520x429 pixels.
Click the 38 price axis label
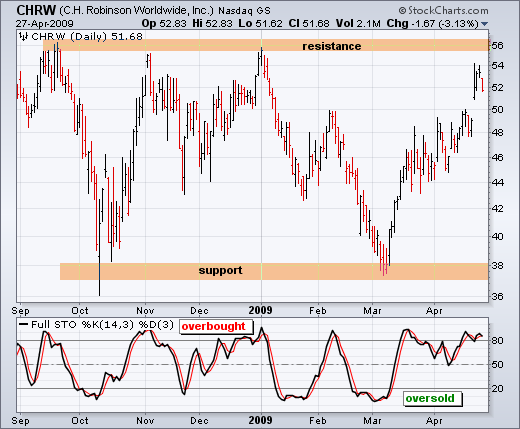click(497, 266)
